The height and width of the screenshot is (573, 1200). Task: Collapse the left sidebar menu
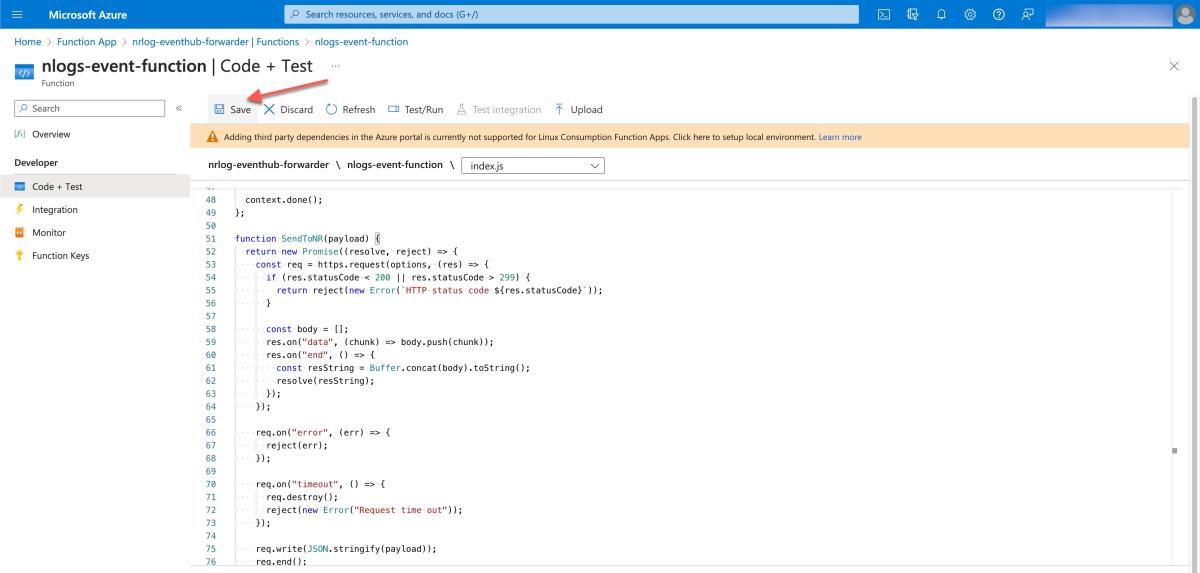coord(179,108)
